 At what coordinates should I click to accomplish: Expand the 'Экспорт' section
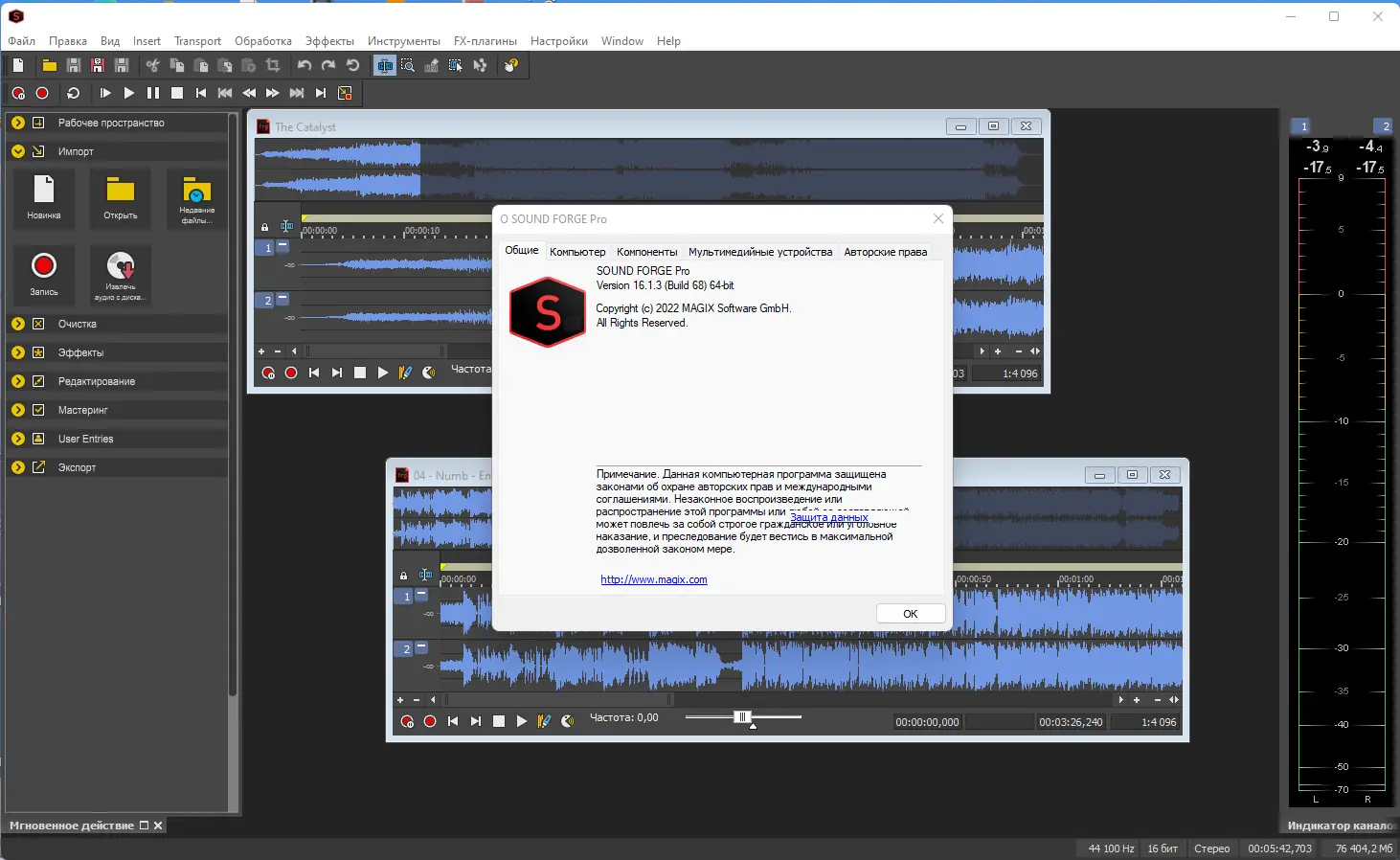click(x=18, y=467)
